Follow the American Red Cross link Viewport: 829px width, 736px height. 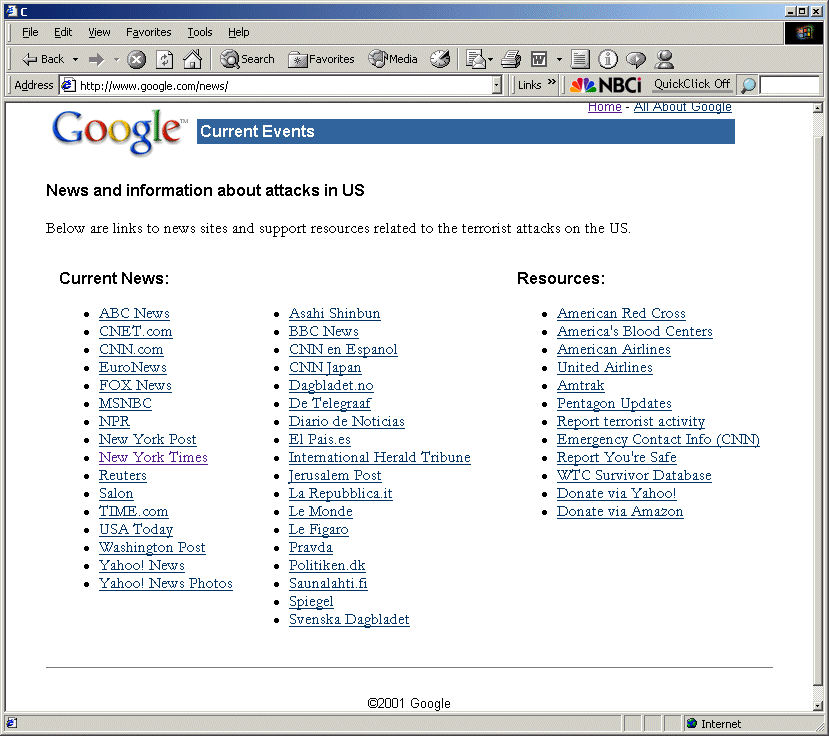click(x=621, y=314)
